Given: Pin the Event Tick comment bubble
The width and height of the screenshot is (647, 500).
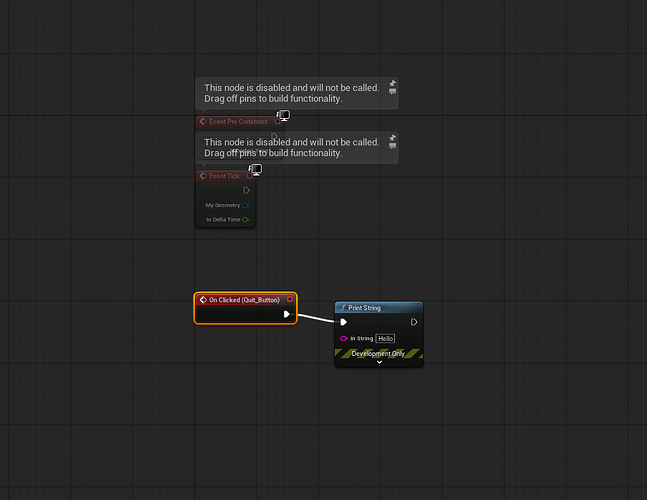Looking at the screenshot, I should pos(392,138).
